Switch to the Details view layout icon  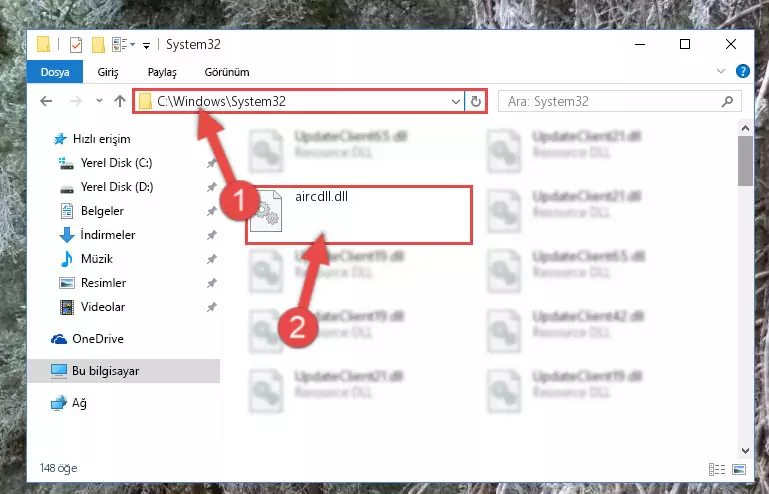click(x=717, y=469)
